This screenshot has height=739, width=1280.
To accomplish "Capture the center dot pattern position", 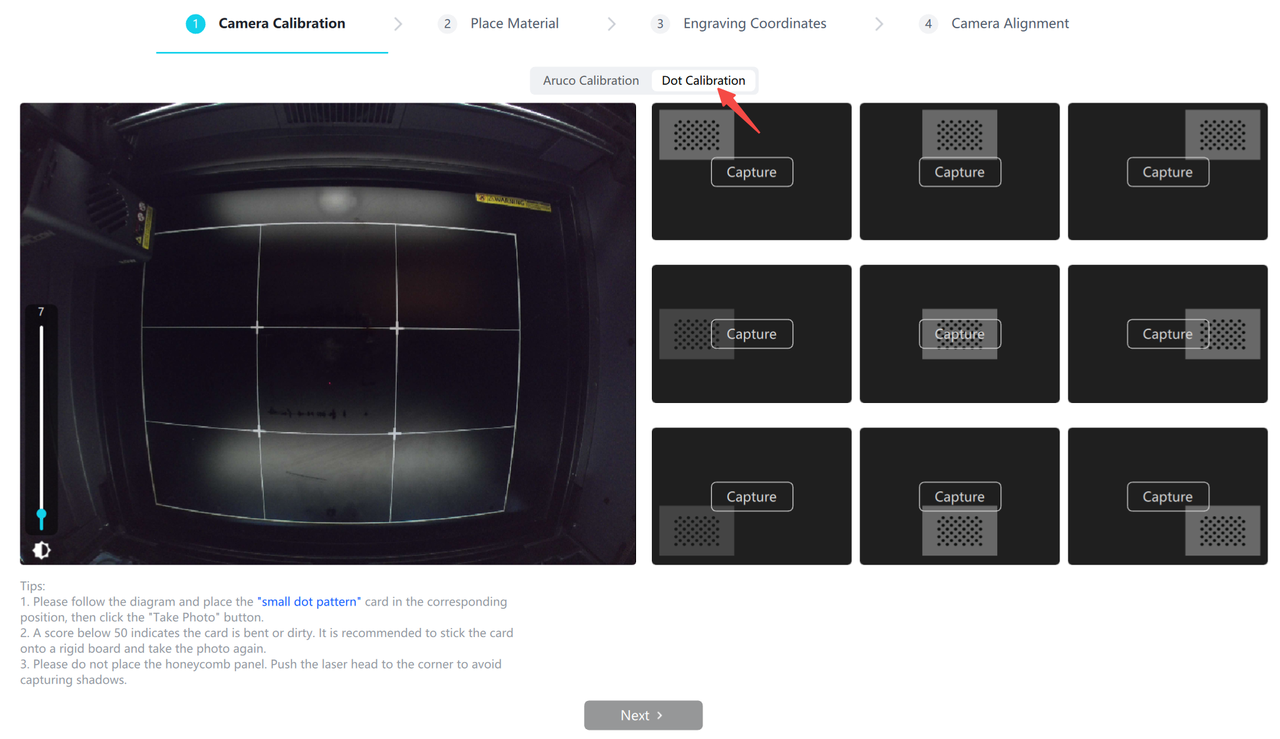I will click(x=959, y=334).
